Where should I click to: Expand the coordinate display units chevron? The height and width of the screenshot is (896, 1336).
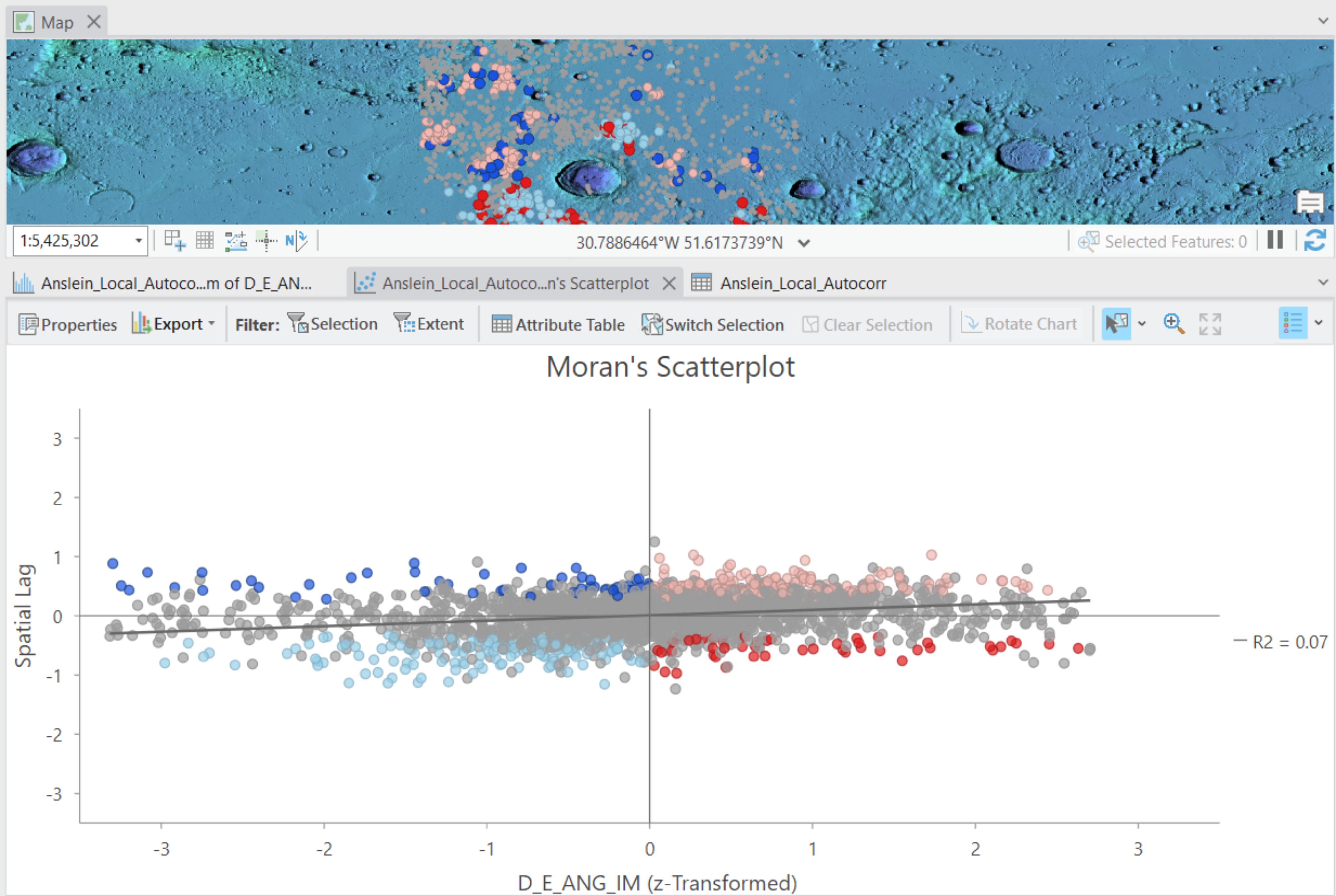(x=804, y=243)
